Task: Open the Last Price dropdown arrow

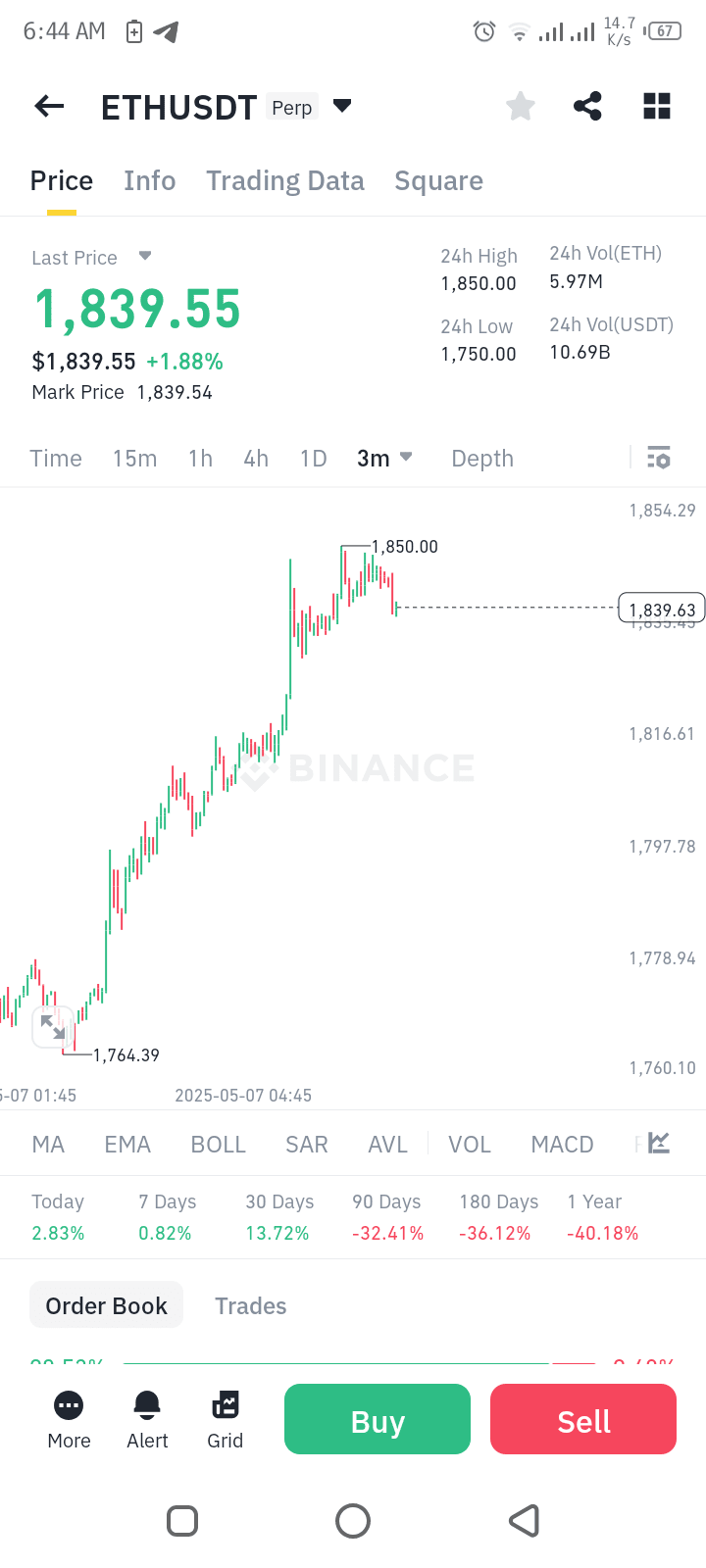Action: (x=145, y=256)
